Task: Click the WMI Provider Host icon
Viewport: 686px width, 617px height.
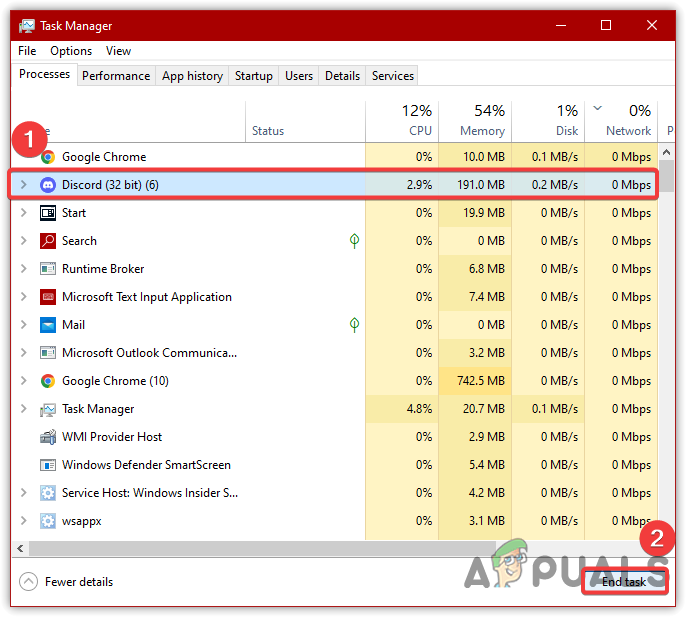Action: (x=48, y=437)
